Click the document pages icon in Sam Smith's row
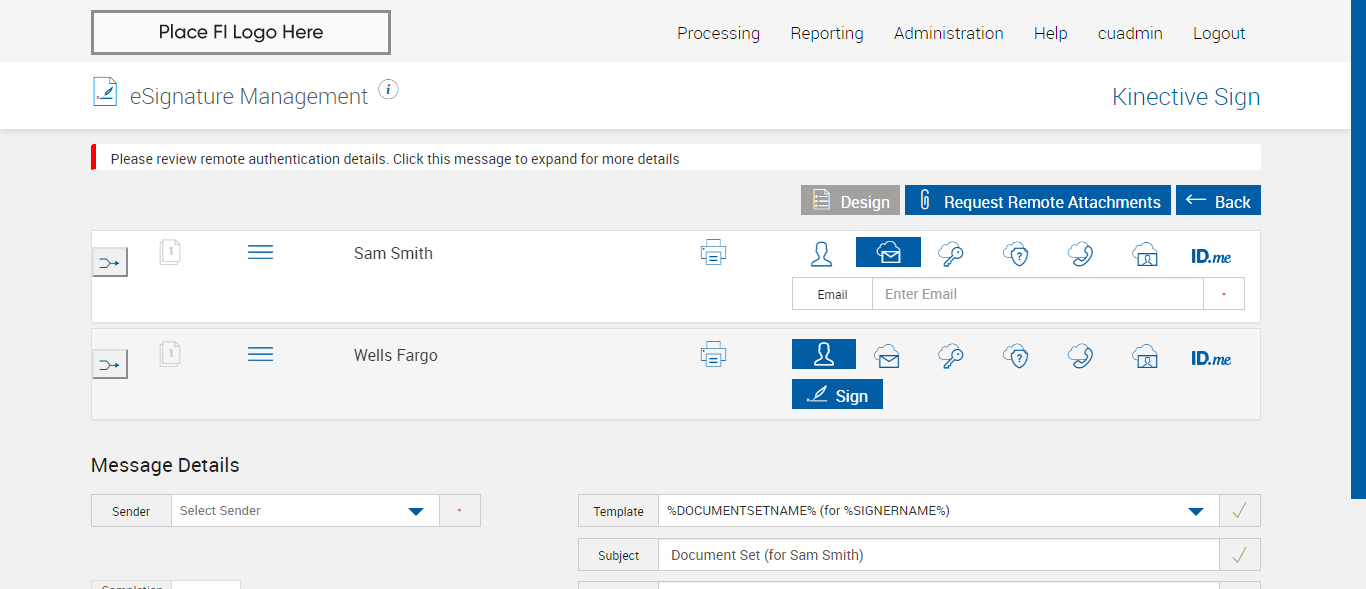 click(170, 252)
